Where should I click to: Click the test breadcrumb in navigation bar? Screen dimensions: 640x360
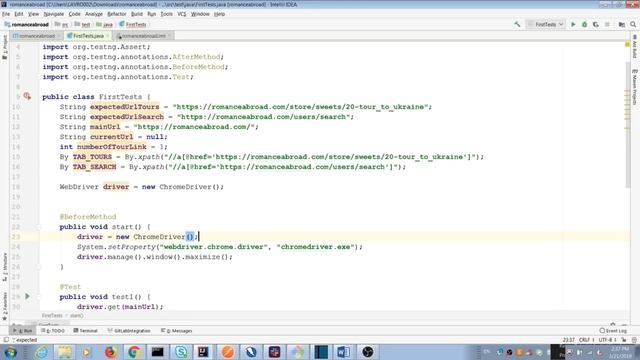82,24
